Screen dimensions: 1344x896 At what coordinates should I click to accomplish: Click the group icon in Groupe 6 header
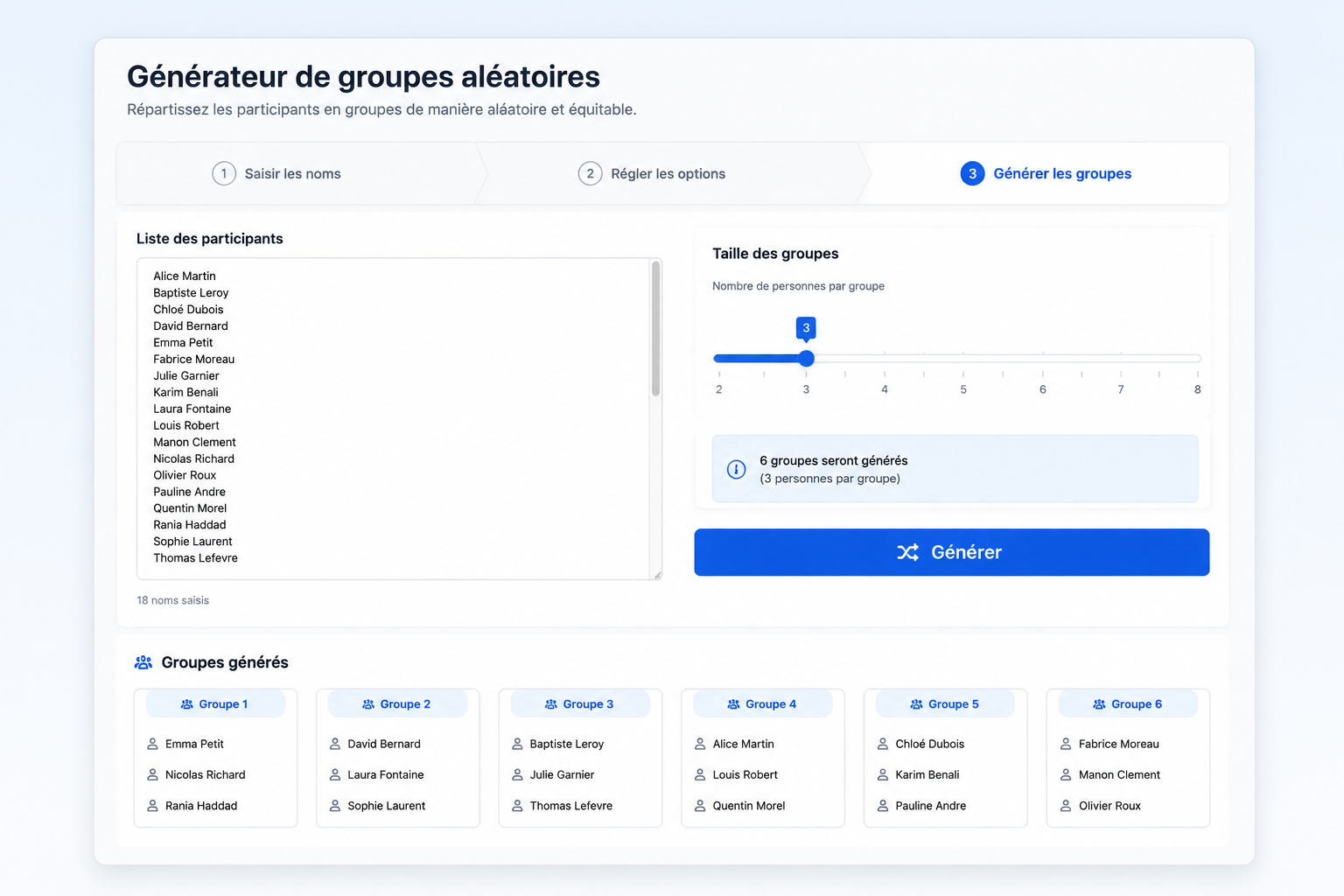(1099, 704)
